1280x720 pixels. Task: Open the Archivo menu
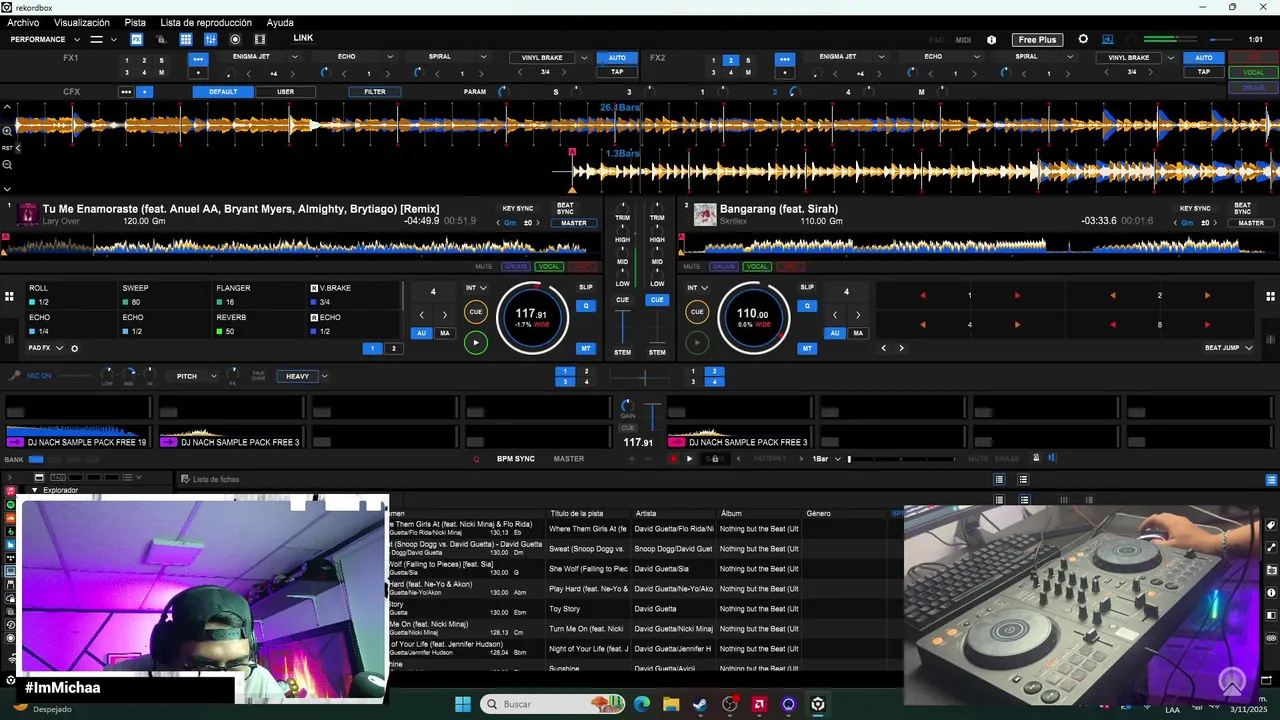[x=23, y=22]
